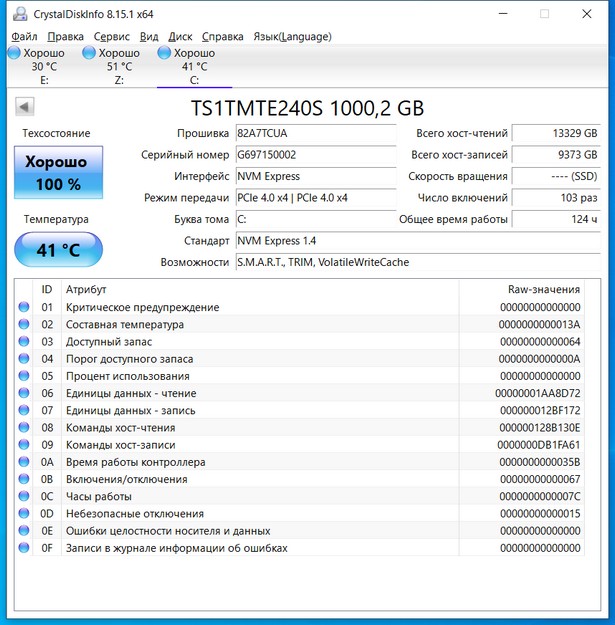Click the Возможности field with S.M.A.R.T., TRIM
Screen dimensions: 615x625
click(418, 262)
